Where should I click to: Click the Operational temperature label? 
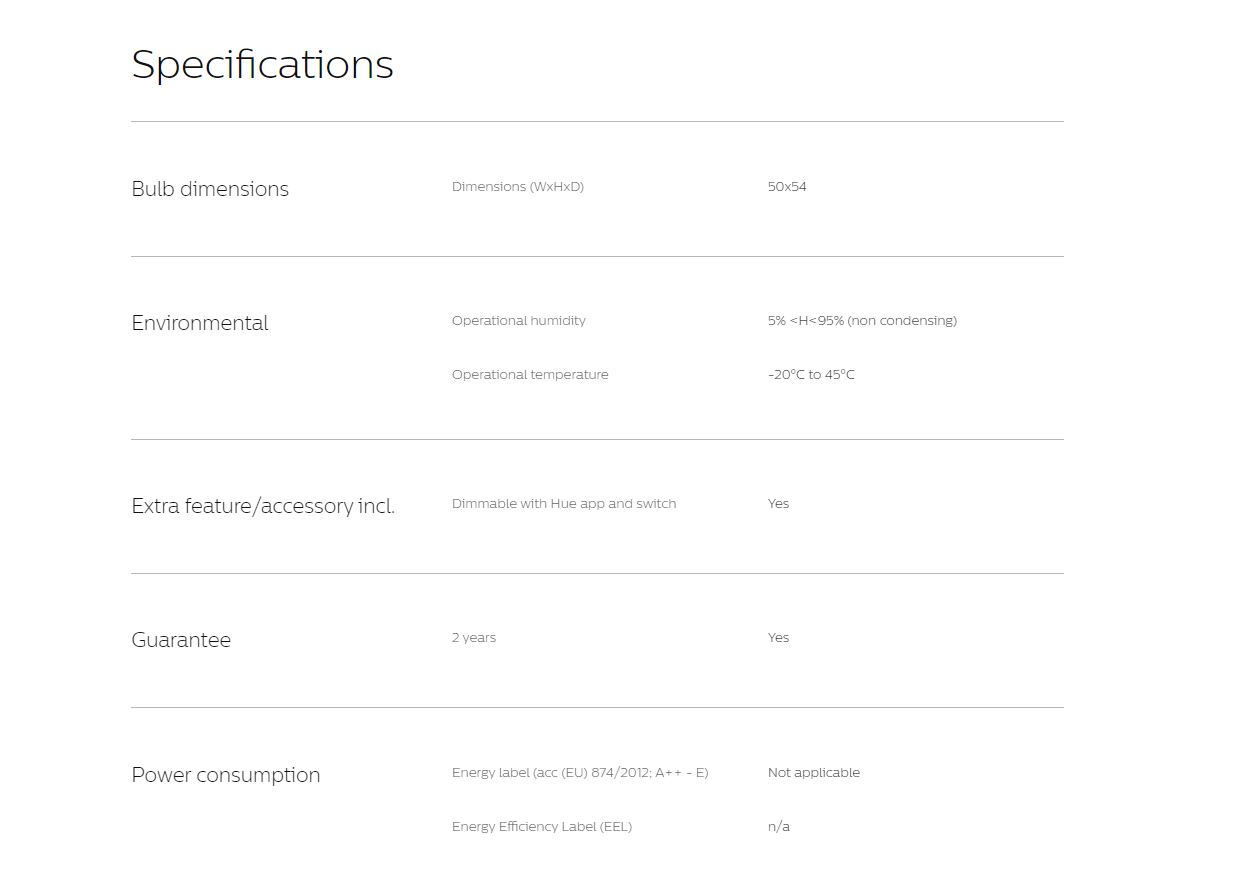(x=529, y=375)
